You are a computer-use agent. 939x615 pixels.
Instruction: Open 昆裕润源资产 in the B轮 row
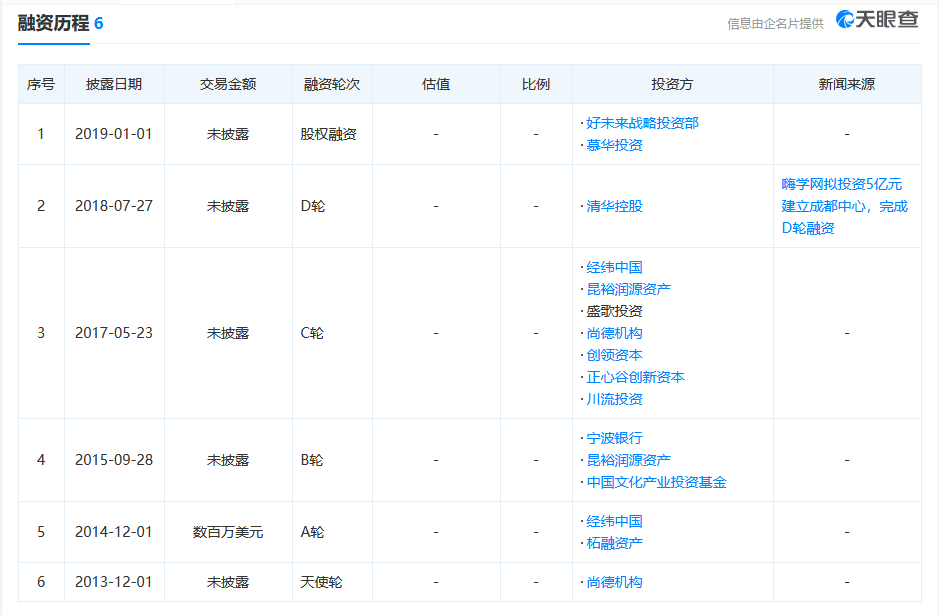point(628,460)
